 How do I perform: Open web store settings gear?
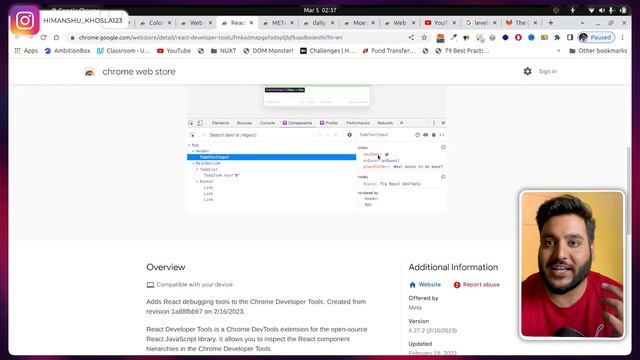(527, 71)
